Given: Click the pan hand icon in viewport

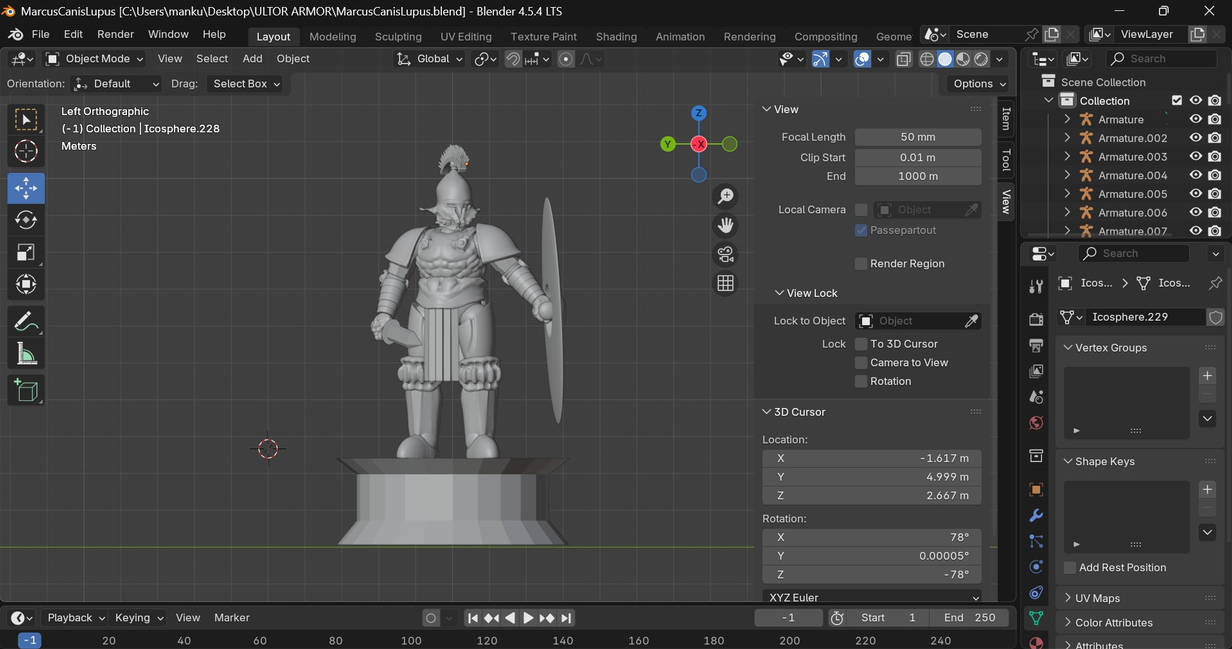Looking at the screenshot, I should tap(726, 225).
